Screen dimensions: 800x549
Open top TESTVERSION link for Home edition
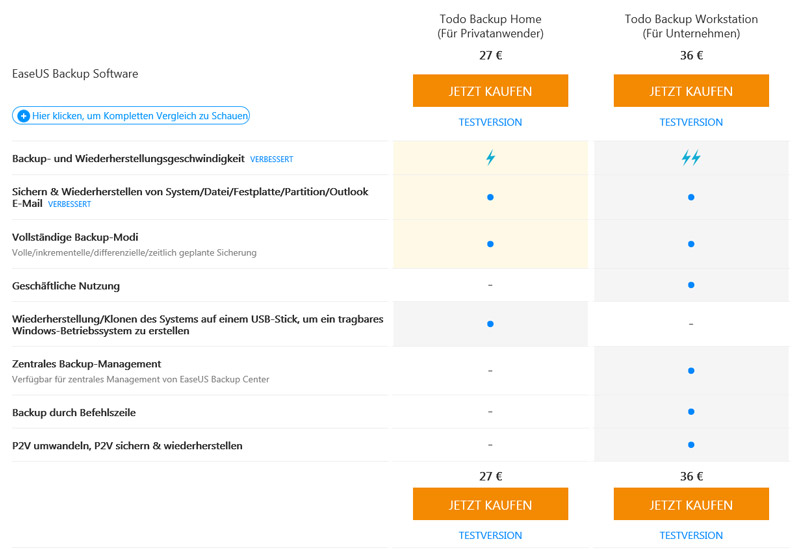(x=490, y=122)
